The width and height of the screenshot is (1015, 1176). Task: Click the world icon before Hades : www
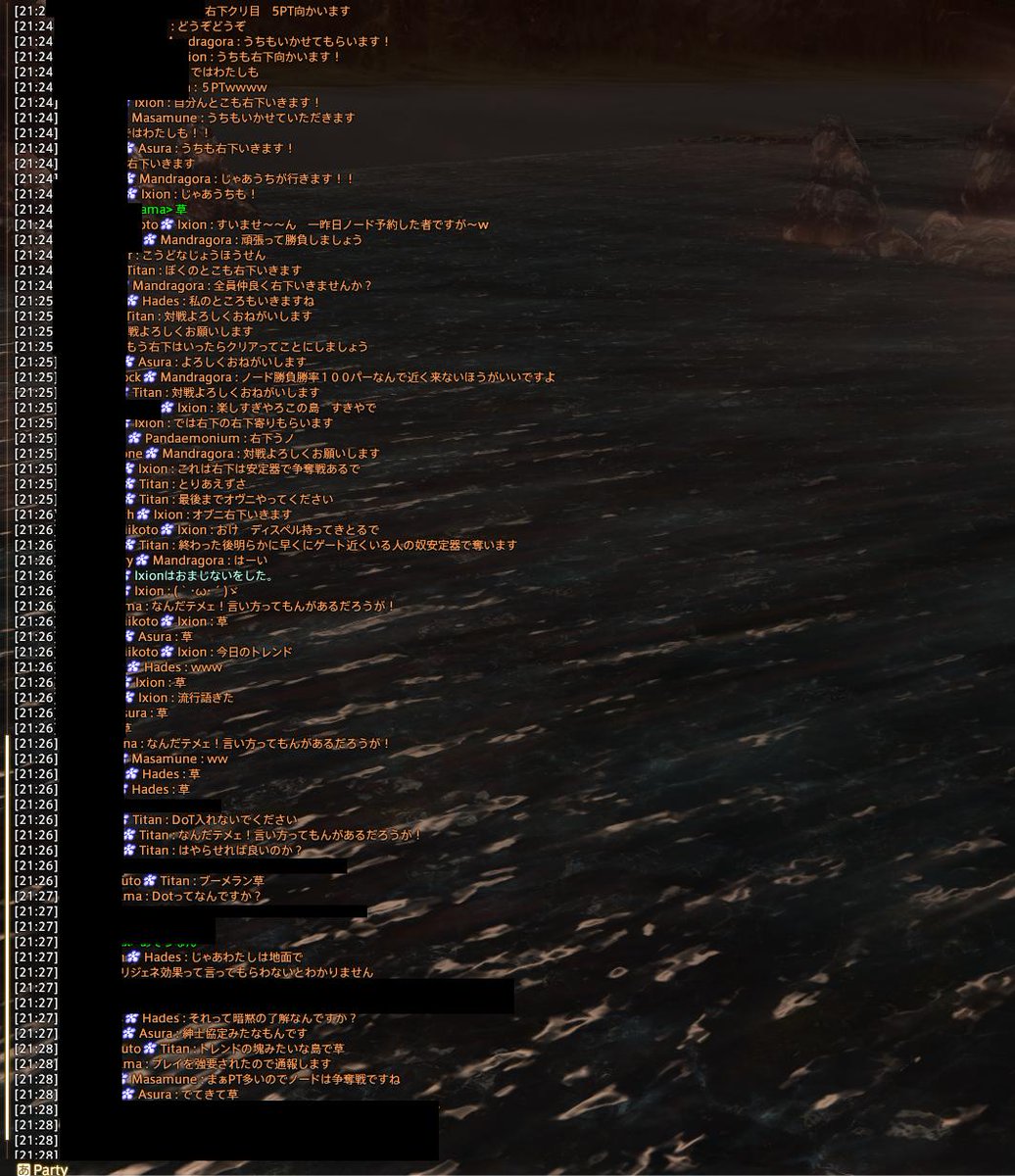coord(132,667)
